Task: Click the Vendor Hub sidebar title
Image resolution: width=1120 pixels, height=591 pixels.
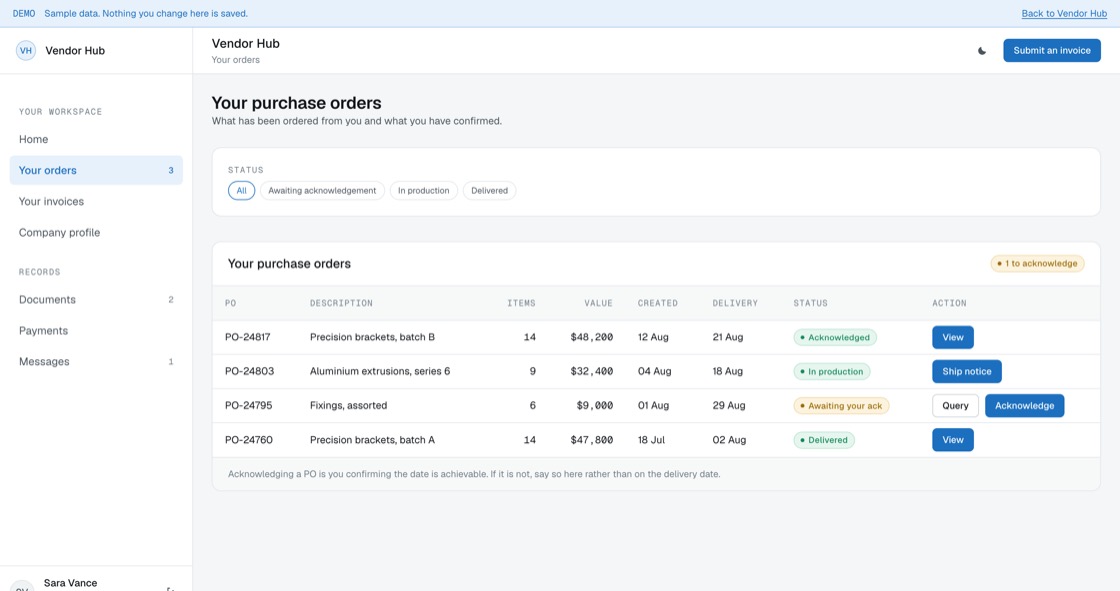Action: [75, 51]
